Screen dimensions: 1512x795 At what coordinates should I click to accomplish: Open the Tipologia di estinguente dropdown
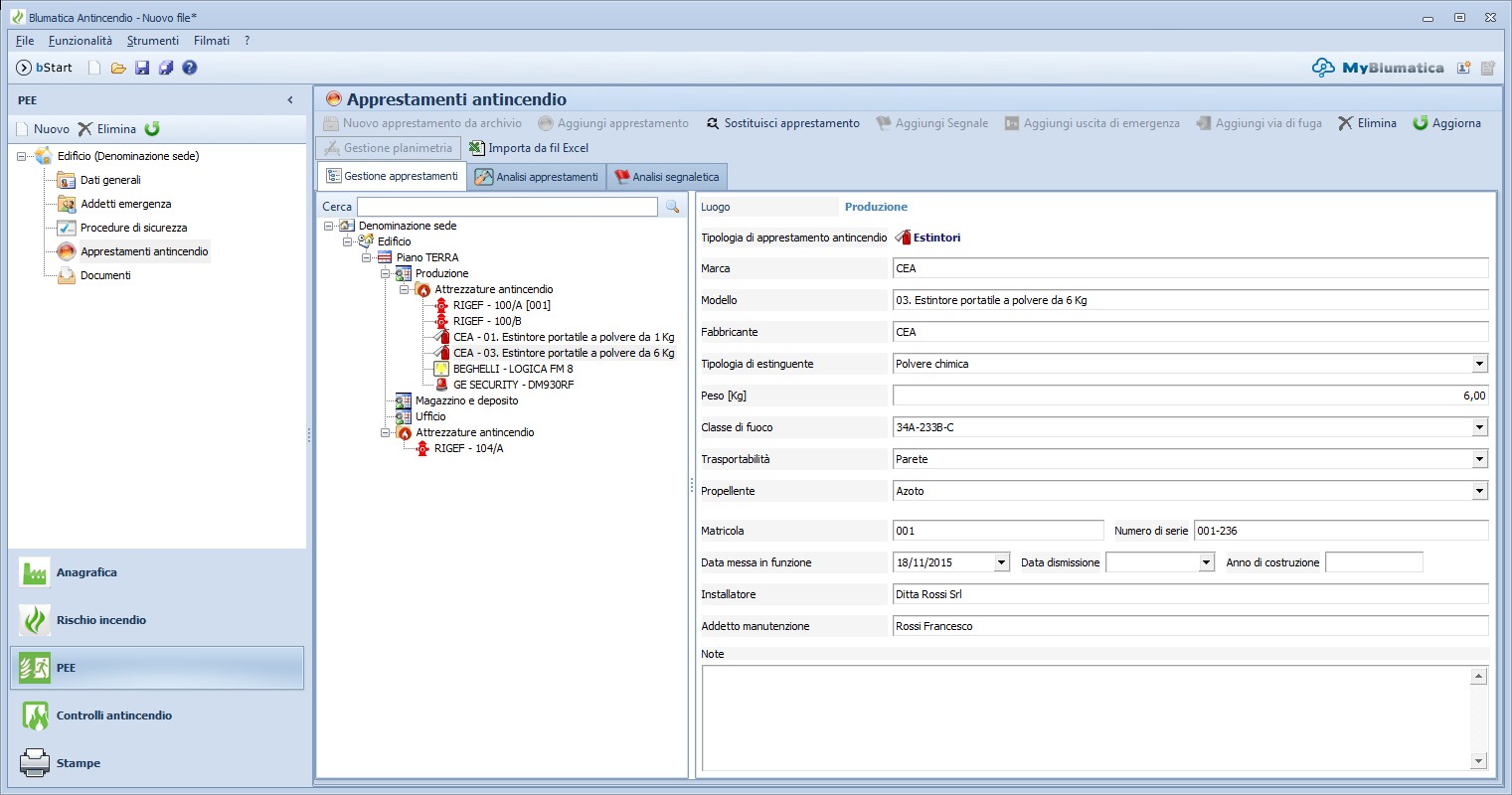coord(1479,364)
